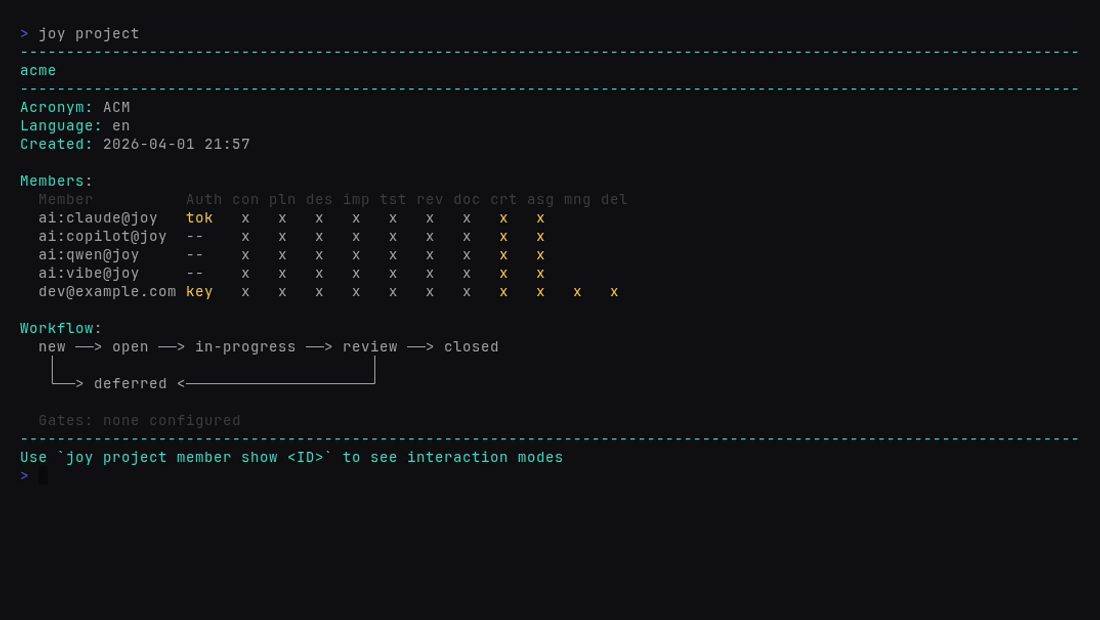Select the in-progress workflow state
Image resolution: width=1100 pixels, height=620 pixels.
pos(245,346)
